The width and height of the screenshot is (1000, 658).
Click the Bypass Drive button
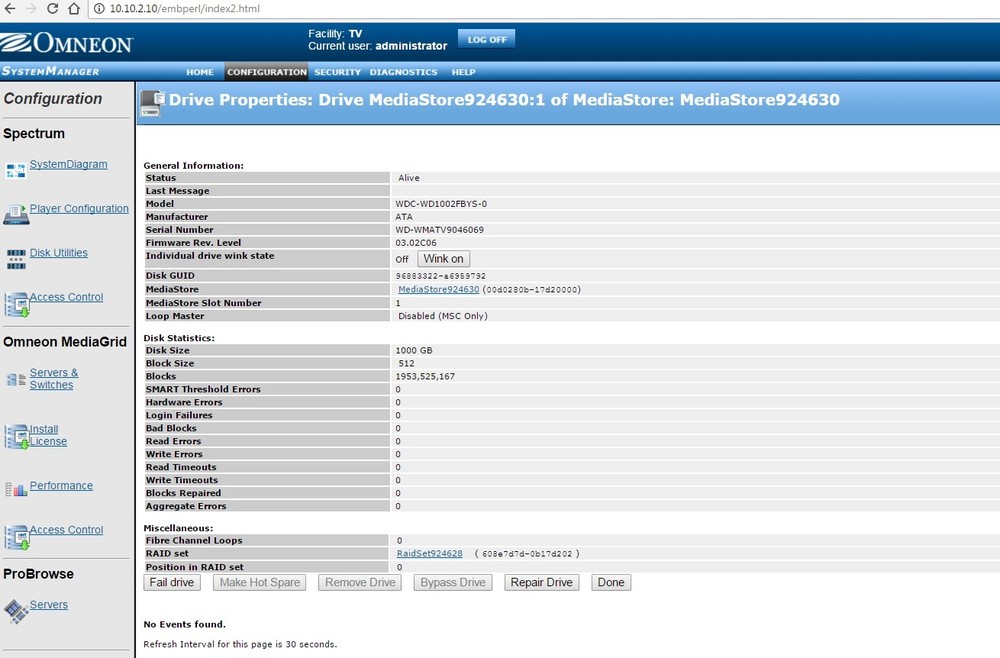click(x=453, y=582)
